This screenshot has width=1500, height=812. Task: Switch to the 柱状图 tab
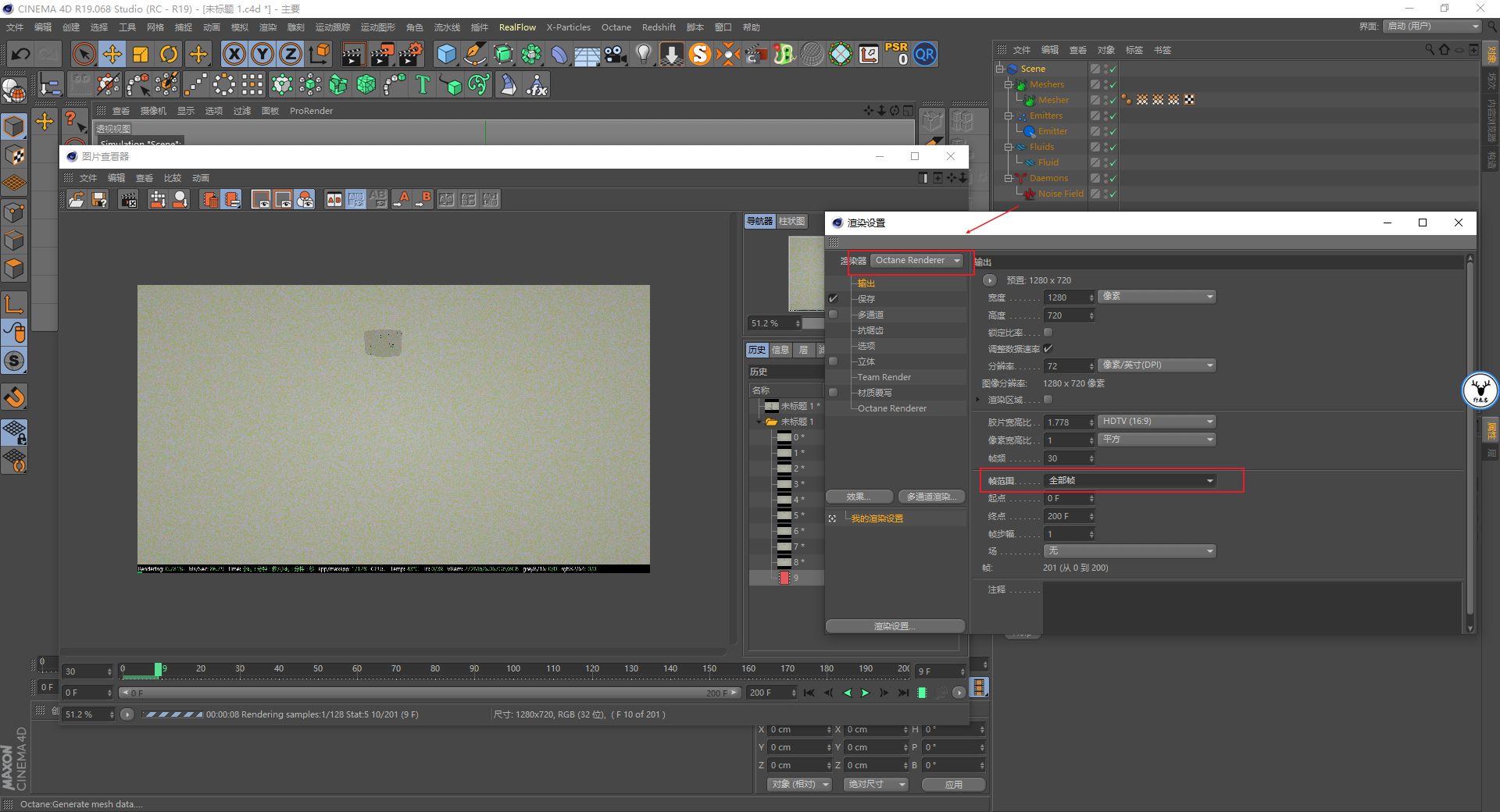tap(791, 222)
